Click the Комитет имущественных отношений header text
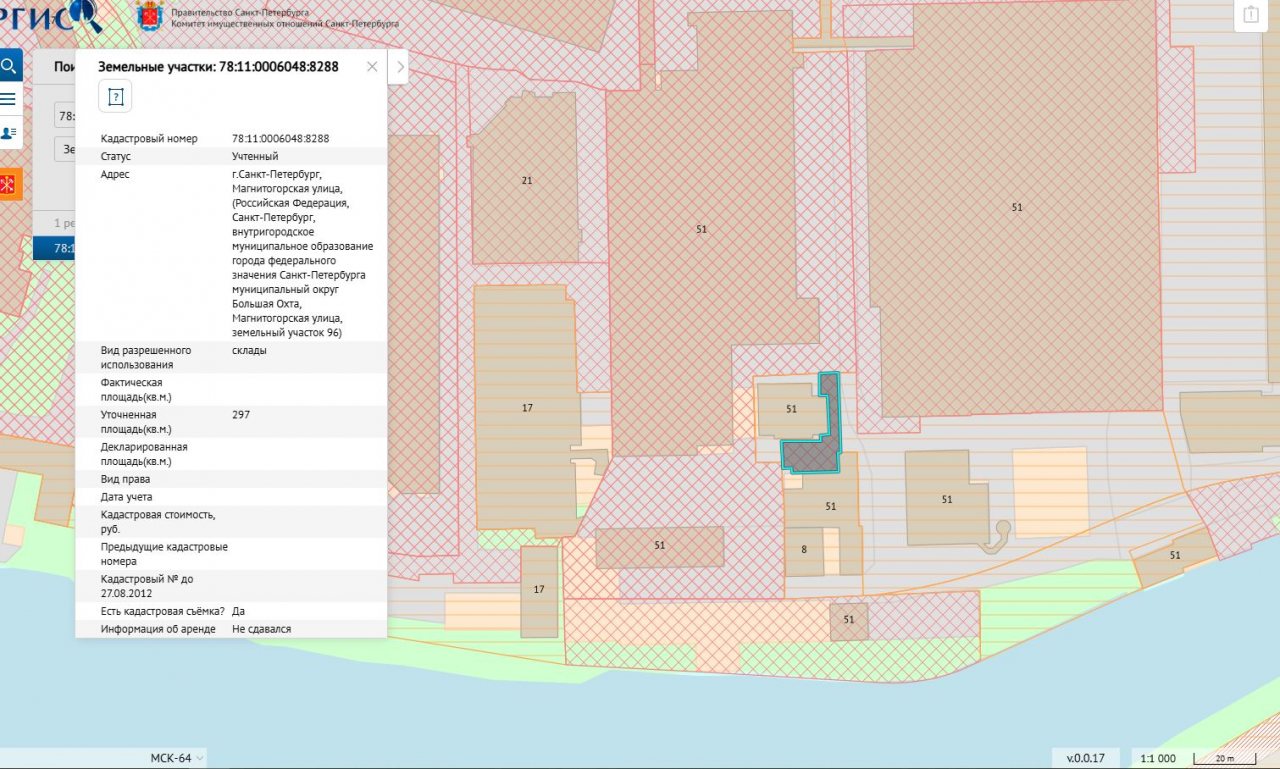Viewport: 1280px width, 769px height. tap(285, 23)
